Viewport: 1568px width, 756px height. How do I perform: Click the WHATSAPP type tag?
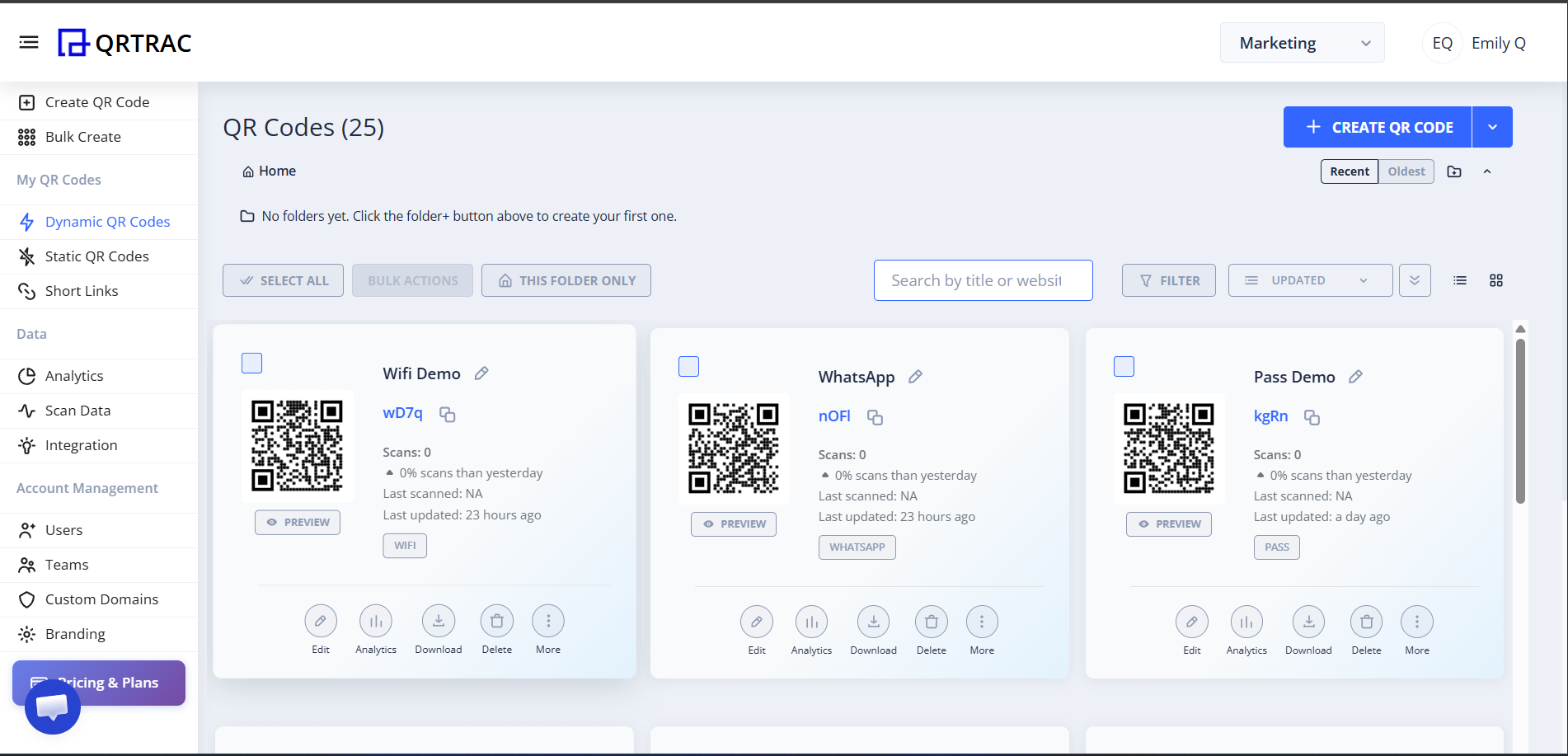pos(857,547)
